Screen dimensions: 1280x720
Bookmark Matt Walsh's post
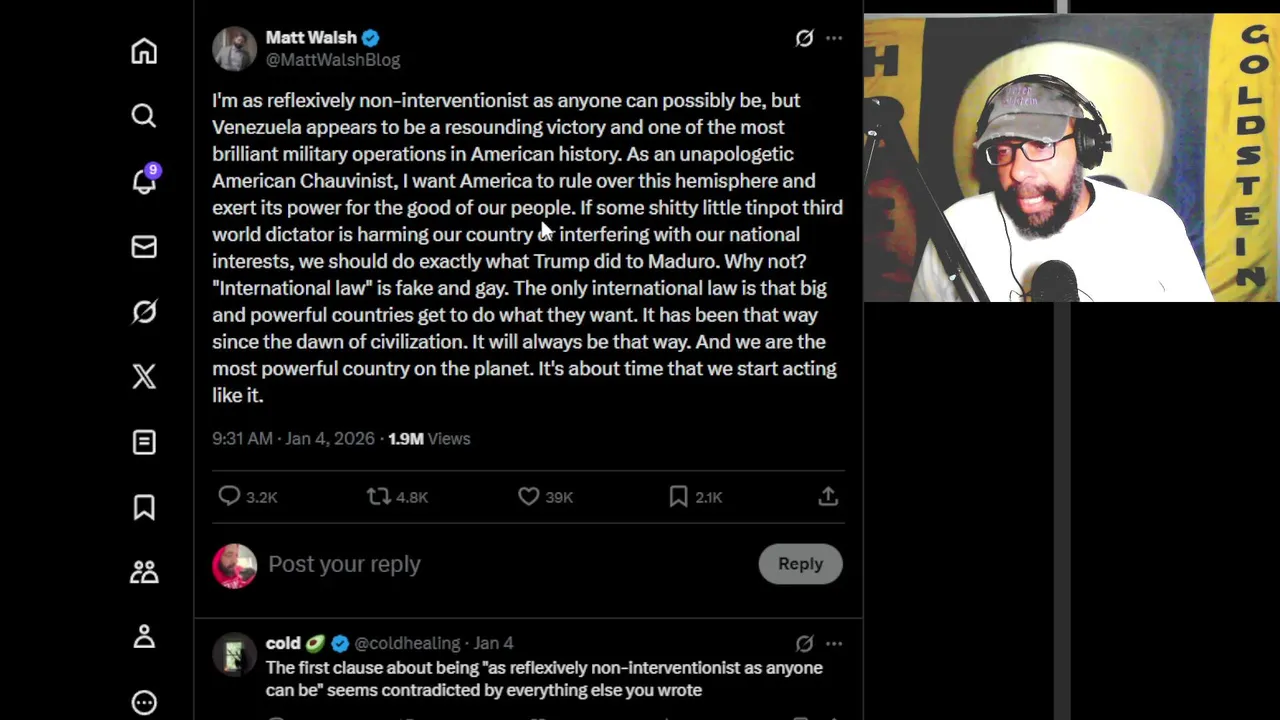pos(679,496)
